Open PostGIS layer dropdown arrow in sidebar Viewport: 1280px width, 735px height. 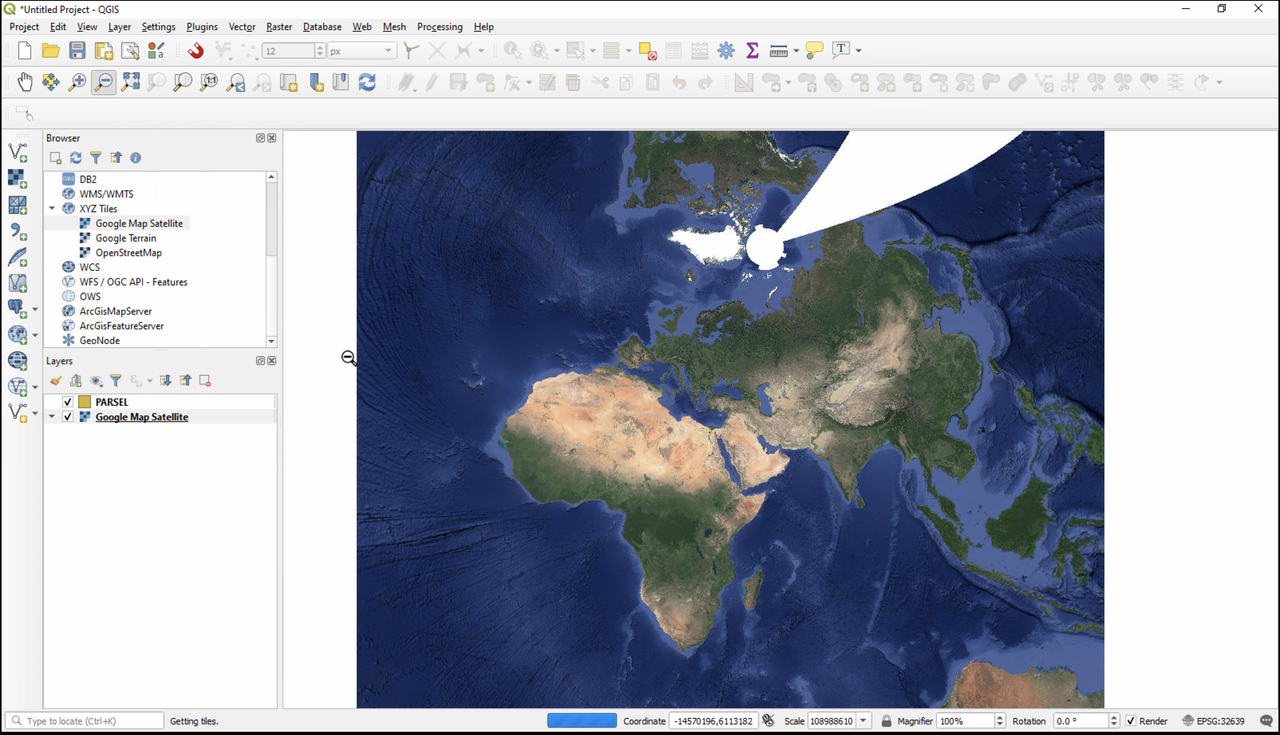(35, 309)
